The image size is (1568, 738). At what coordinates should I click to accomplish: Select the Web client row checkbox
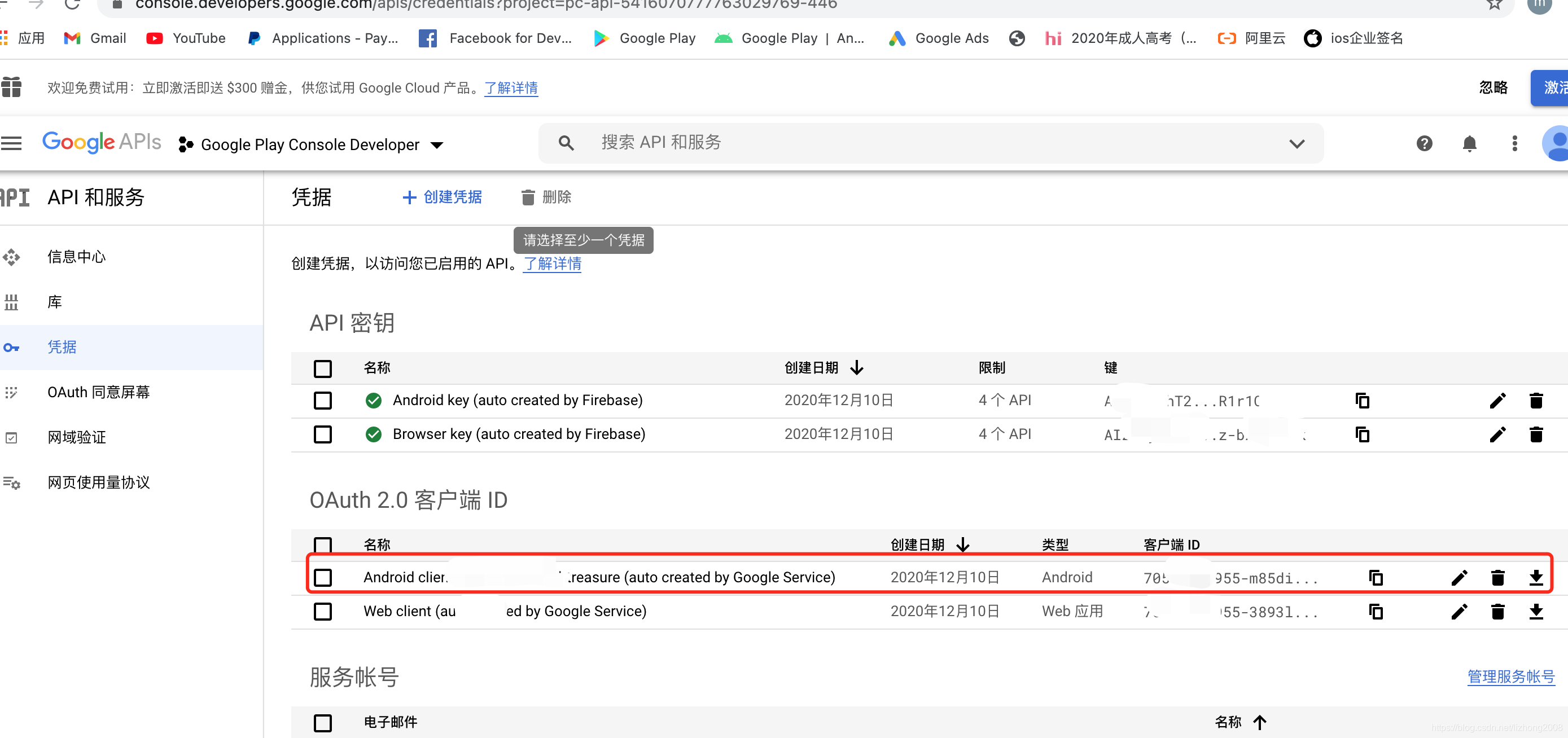pyautogui.click(x=323, y=612)
